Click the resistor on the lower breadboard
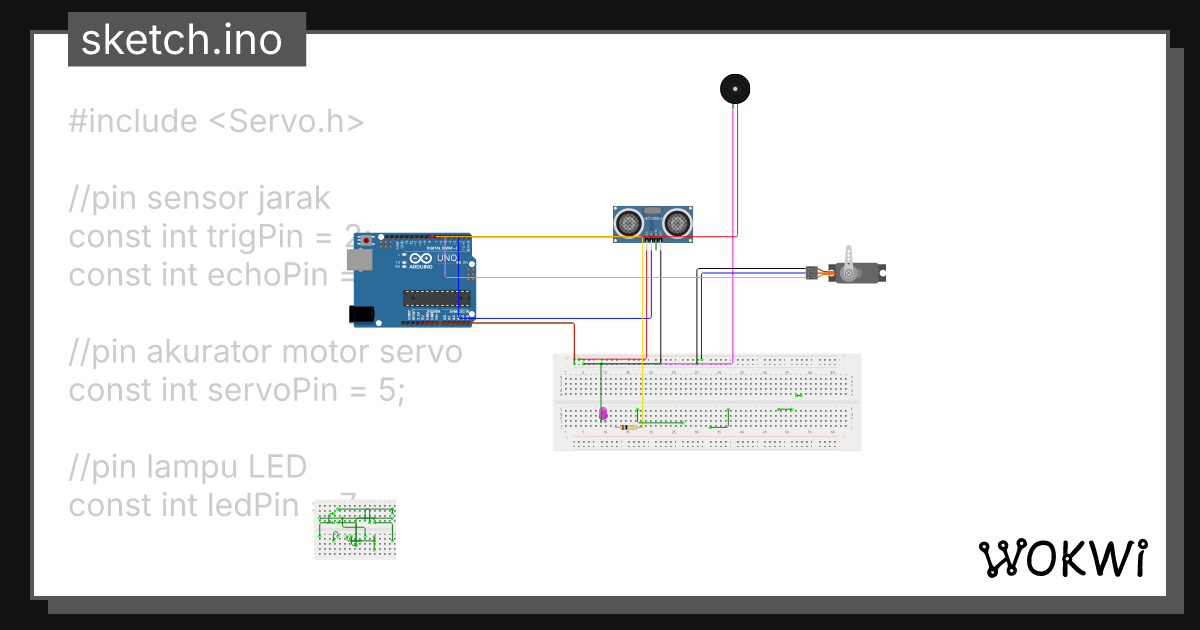 pos(629,427)
